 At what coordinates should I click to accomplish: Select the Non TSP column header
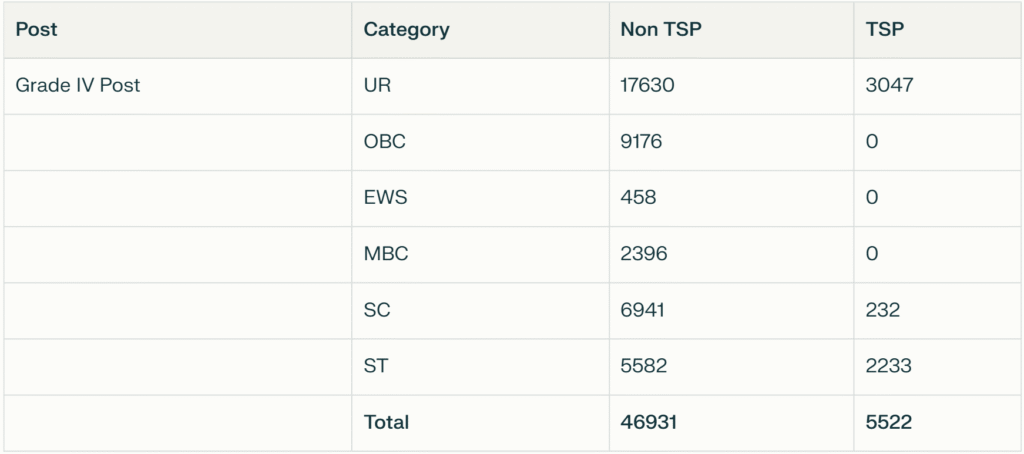click(x=661, y=29)
